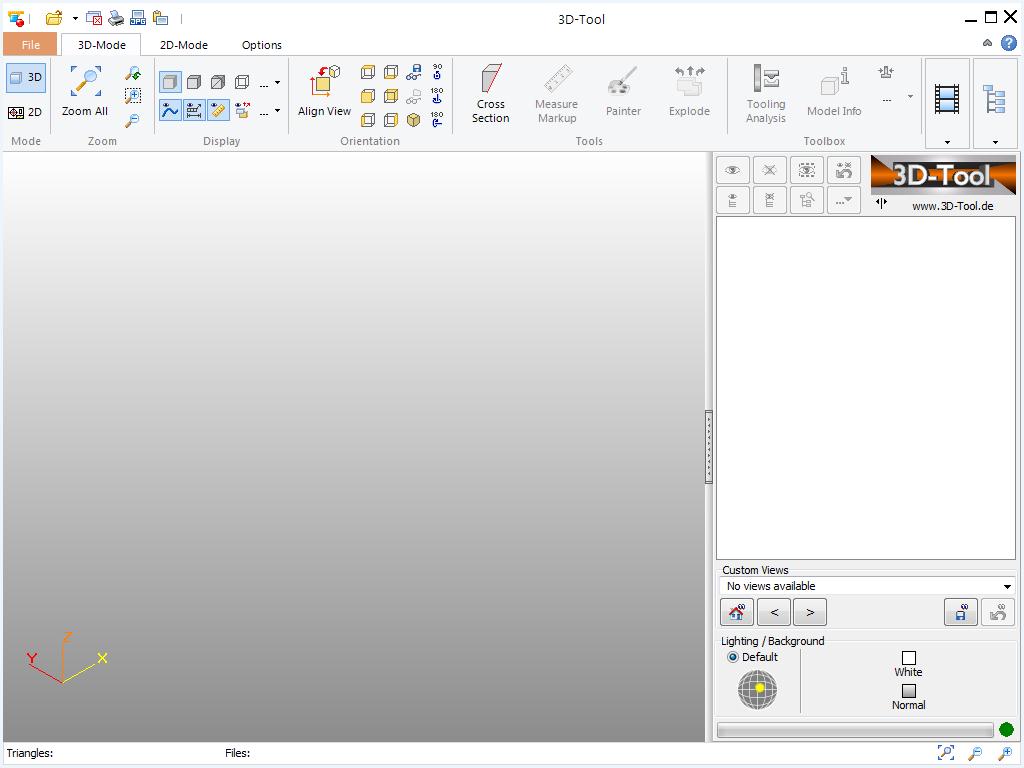Switch to the 2D-Mode tab
The image size is (1024, 768).
183,45
